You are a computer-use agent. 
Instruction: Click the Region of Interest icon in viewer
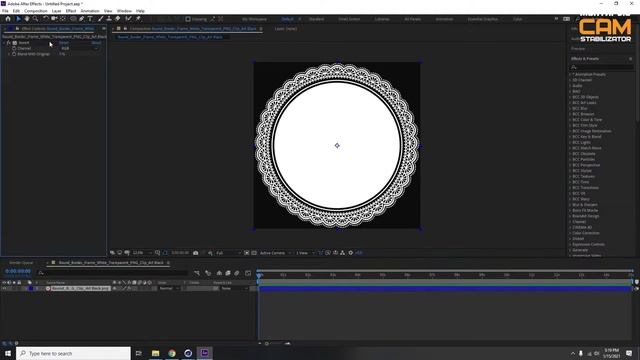247,253
